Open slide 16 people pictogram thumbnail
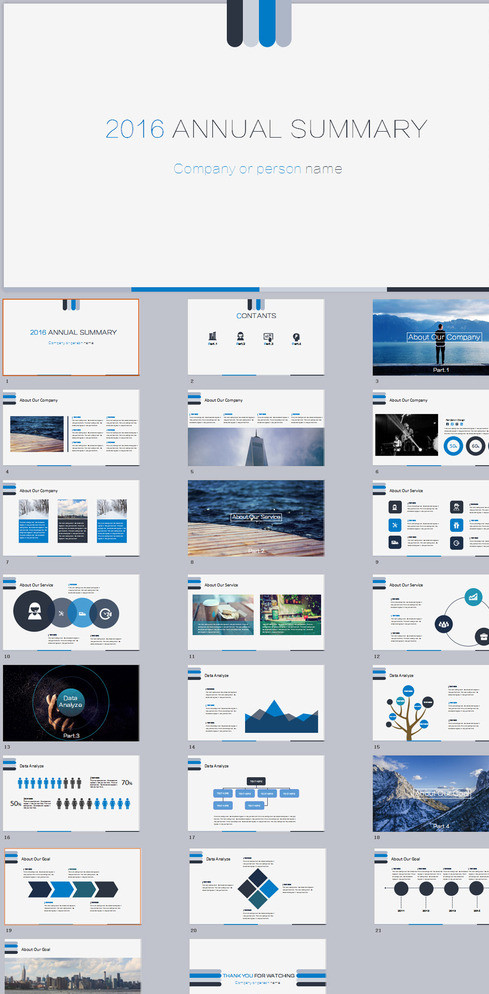 [70, 794]
